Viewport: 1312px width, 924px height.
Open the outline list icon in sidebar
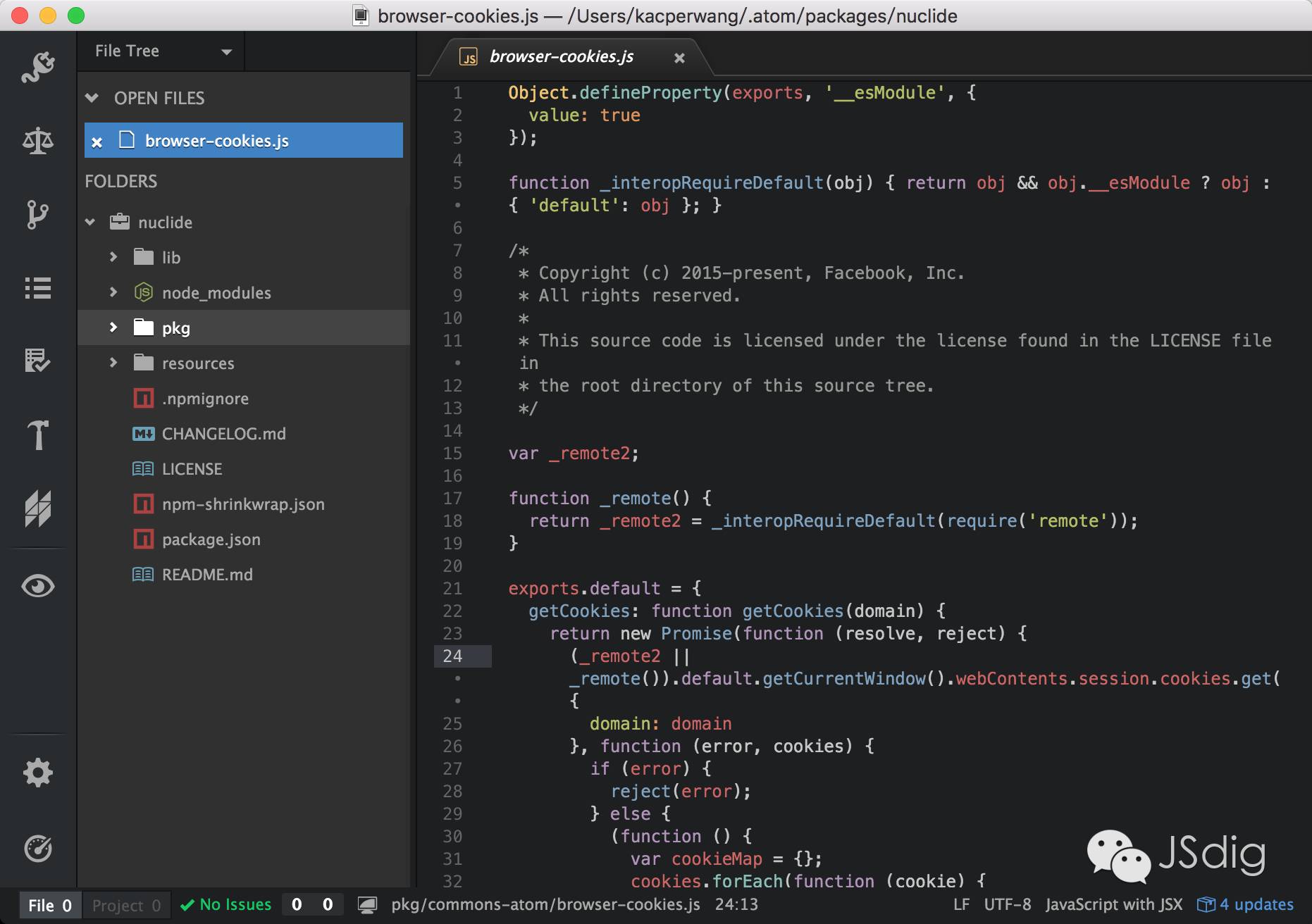tap(38, 288)
